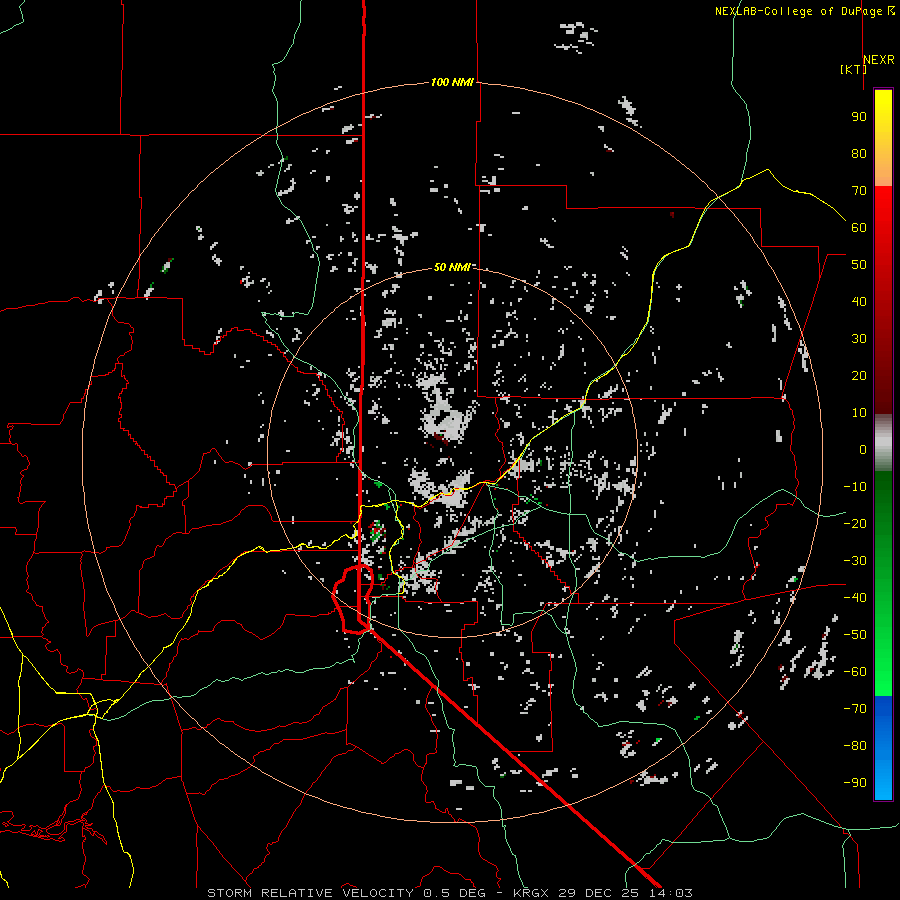Pick the gray zero-velocity segment of the color bar
This screenshot has width=900, height=900.
pyautogui.click(x=883, y=442)
